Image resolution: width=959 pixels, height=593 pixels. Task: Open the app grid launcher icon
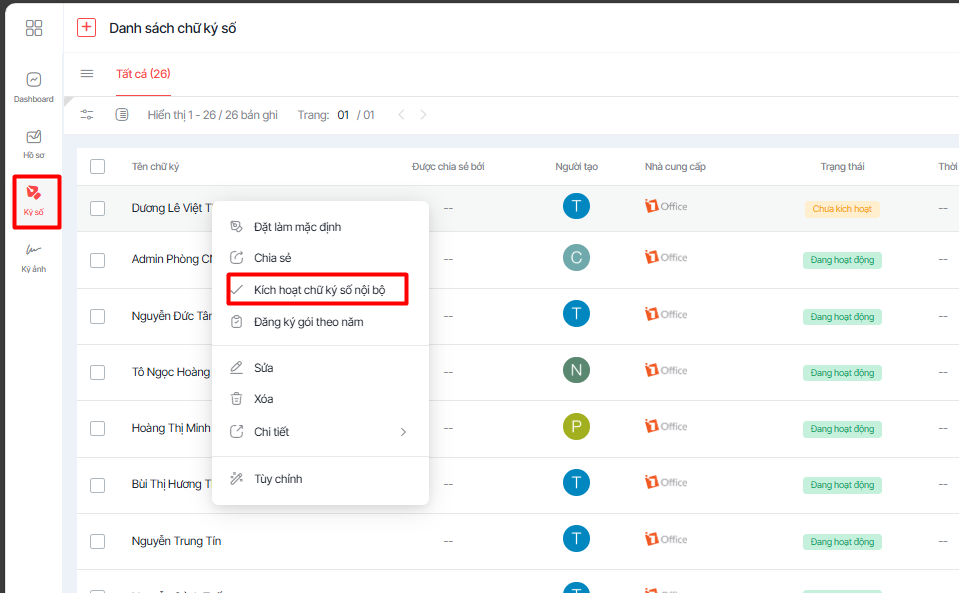pyautogui.click(x=34, y=28)
